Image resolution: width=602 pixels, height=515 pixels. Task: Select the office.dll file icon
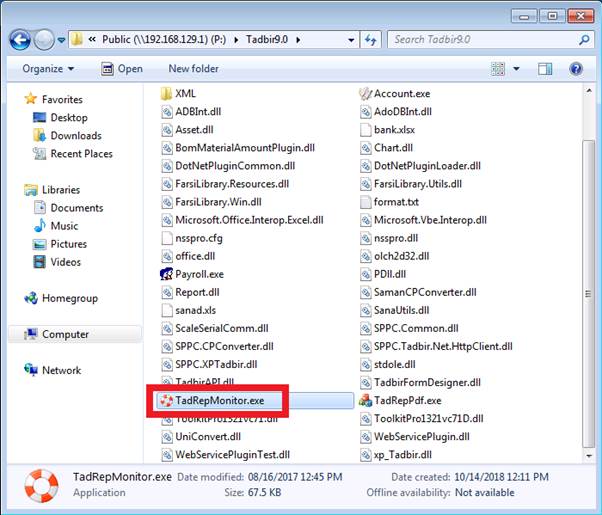point(166,256)
